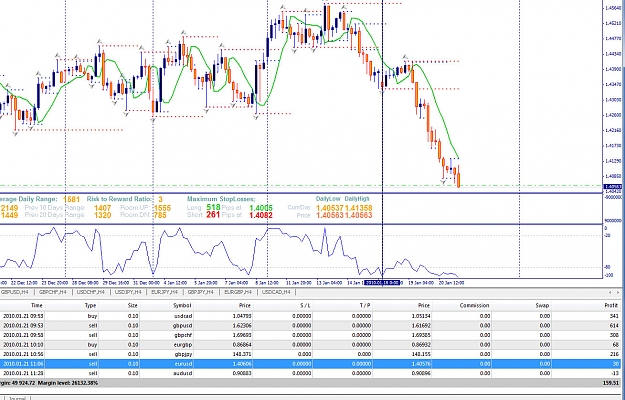Click the S / L column header
625x400 pixels.
coord(305,306)
